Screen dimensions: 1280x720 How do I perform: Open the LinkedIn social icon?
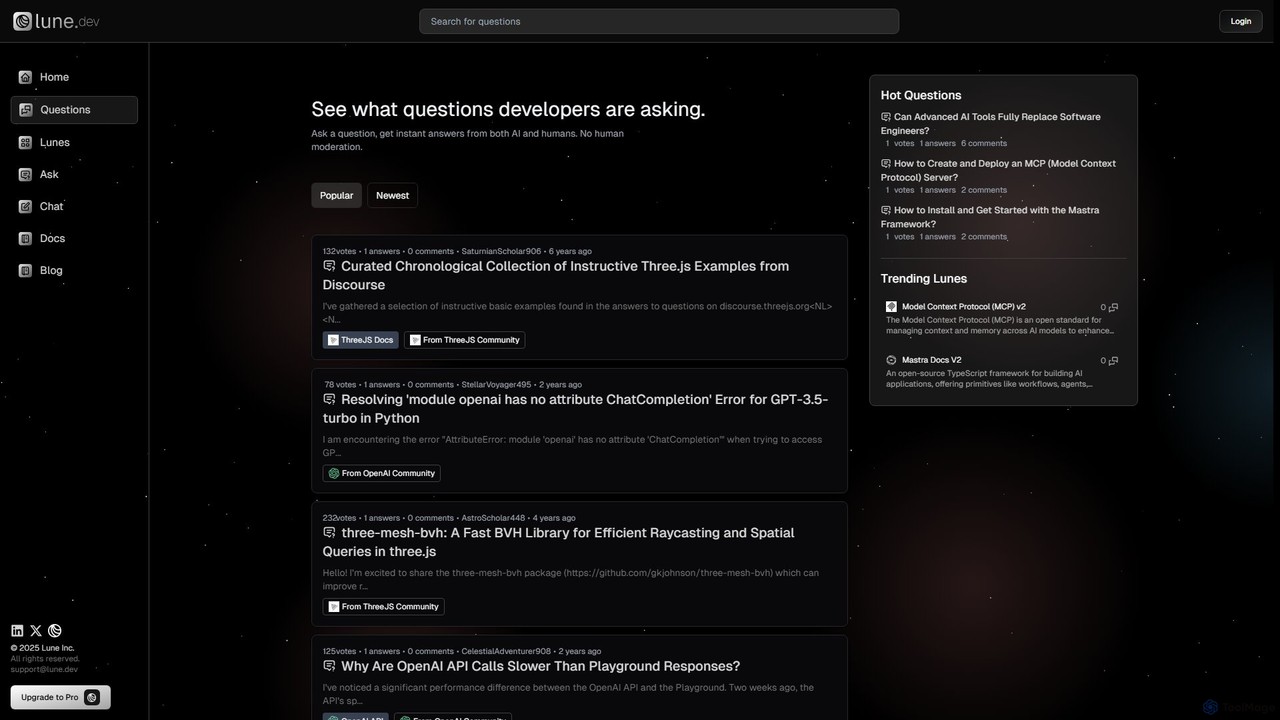point(17,630)
